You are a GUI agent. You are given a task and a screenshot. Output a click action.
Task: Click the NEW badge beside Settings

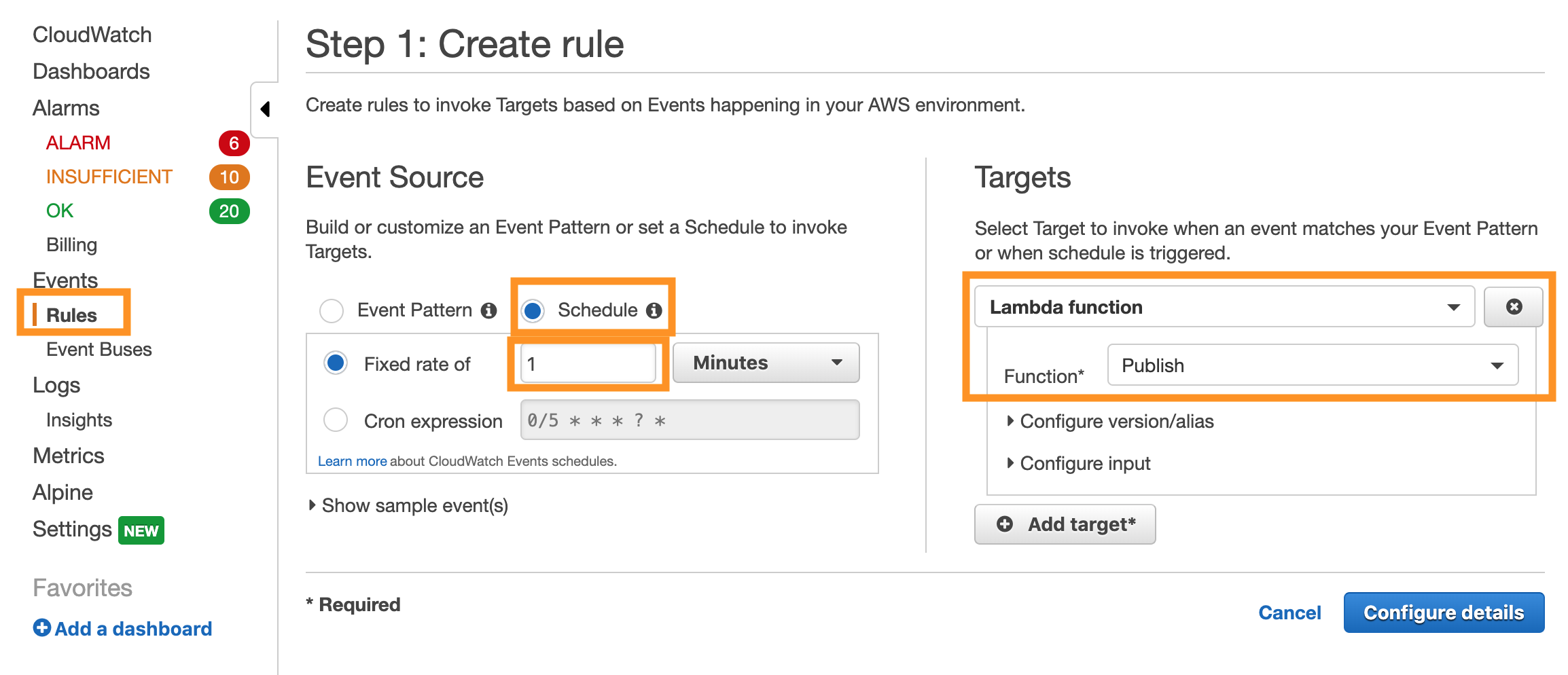point(141,530)
